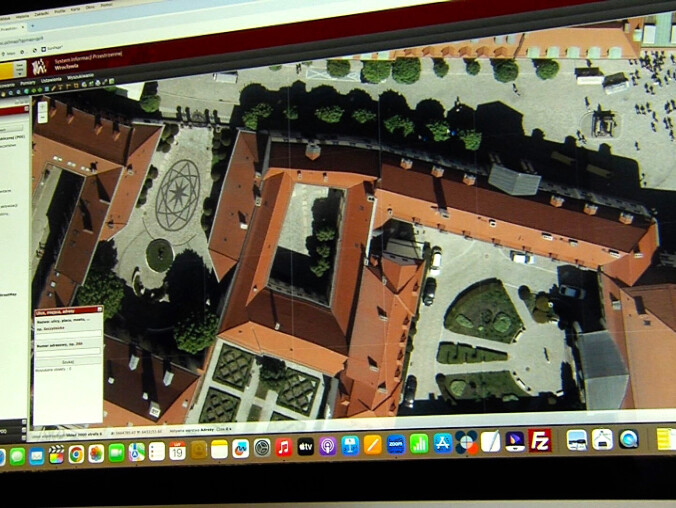Open yellow Stickies note in Dock
Viewport: 676px width, 508px height.
[666, 439]
